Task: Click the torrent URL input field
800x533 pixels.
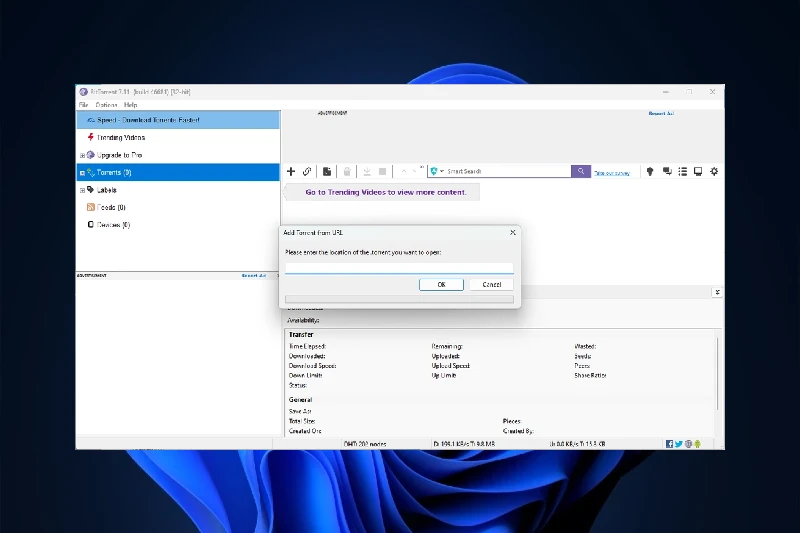Action: [x=399, y=268]
